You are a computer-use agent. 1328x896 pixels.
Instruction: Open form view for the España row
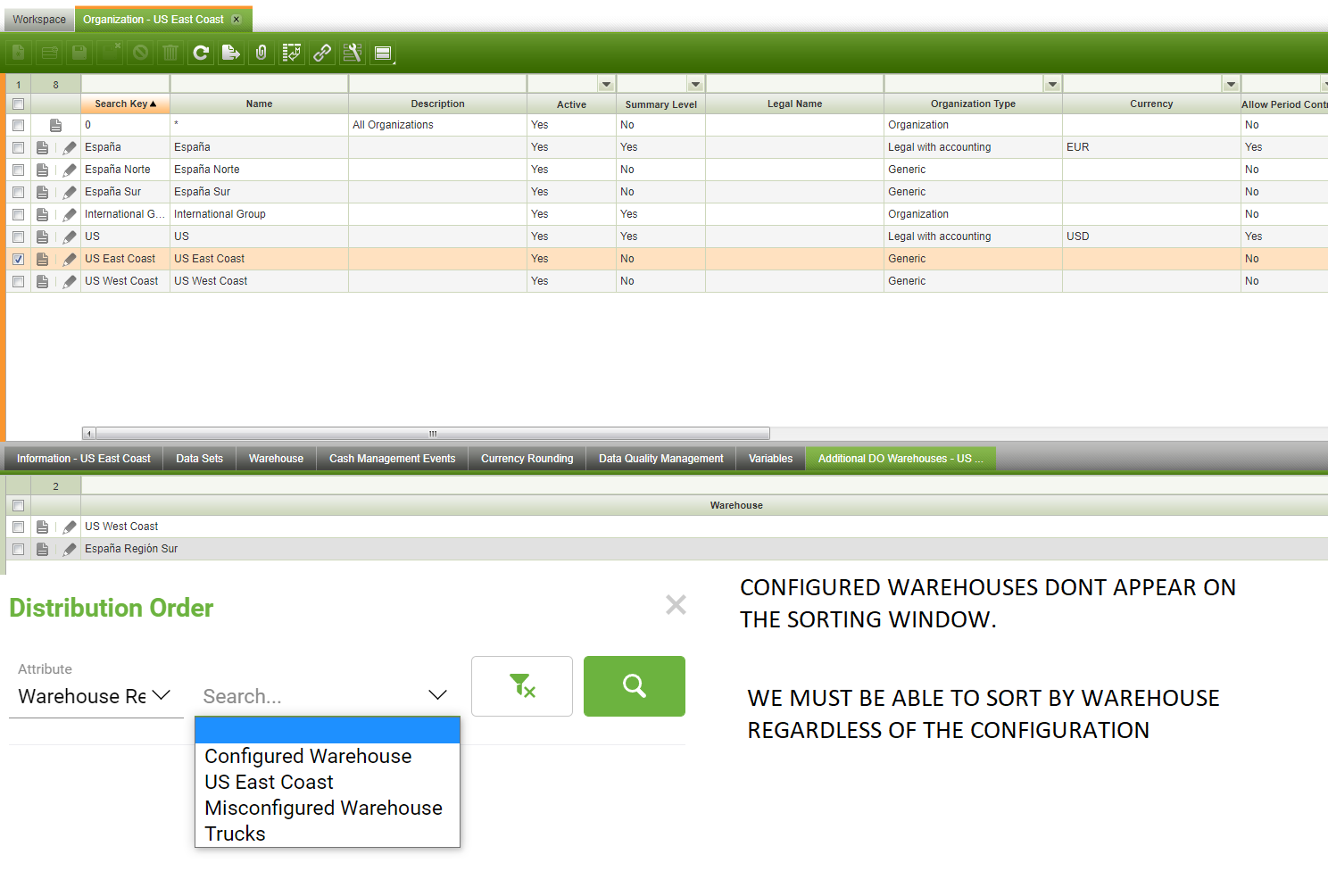pyautogui.click(x=42, y=147)
